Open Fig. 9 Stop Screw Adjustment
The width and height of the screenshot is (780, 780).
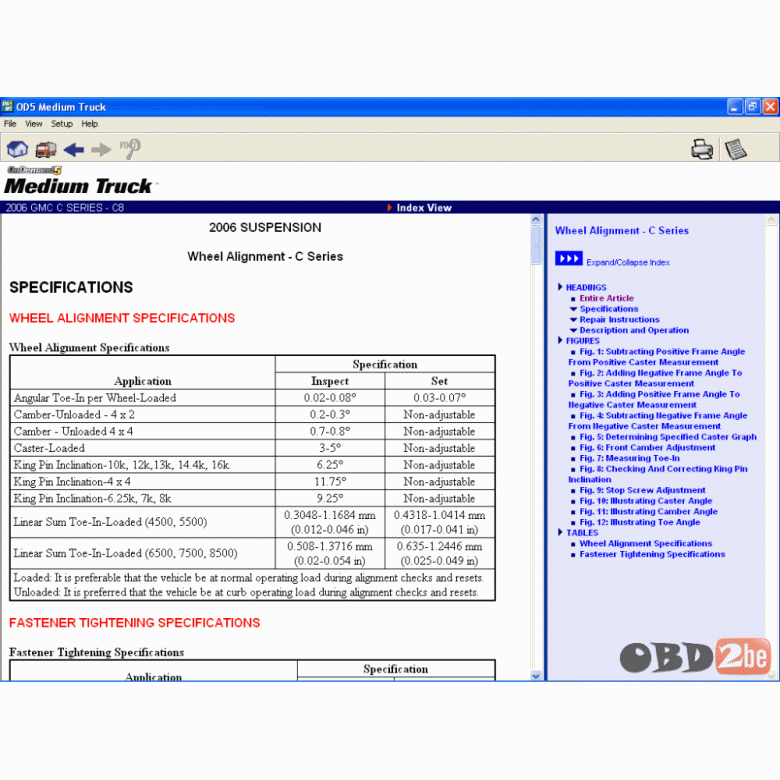[x=642, y=490]
